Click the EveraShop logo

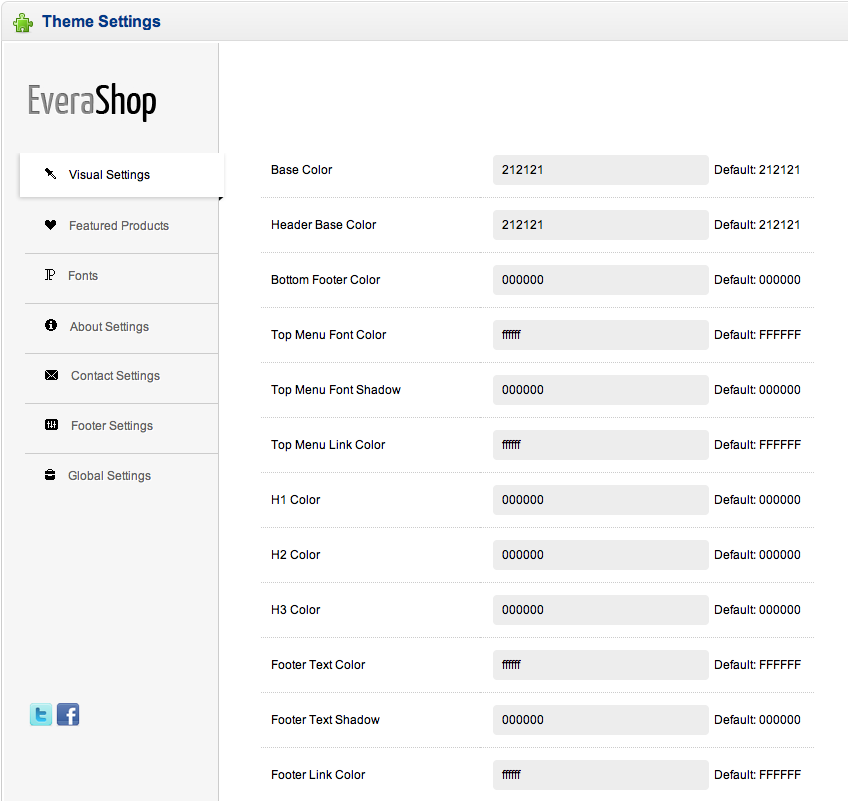(92, 101)
